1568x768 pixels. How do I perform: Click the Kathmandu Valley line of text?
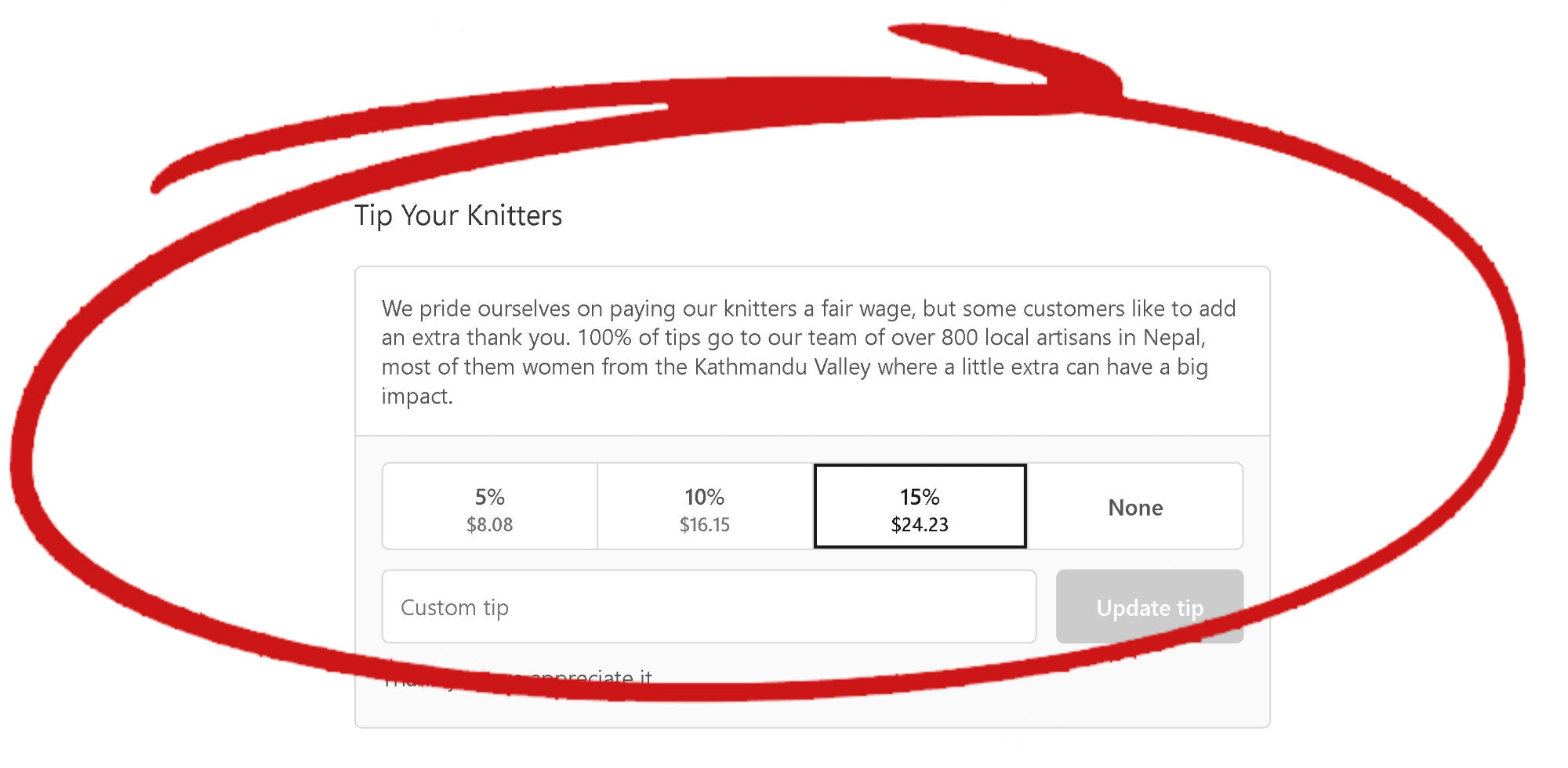(794, 367)
